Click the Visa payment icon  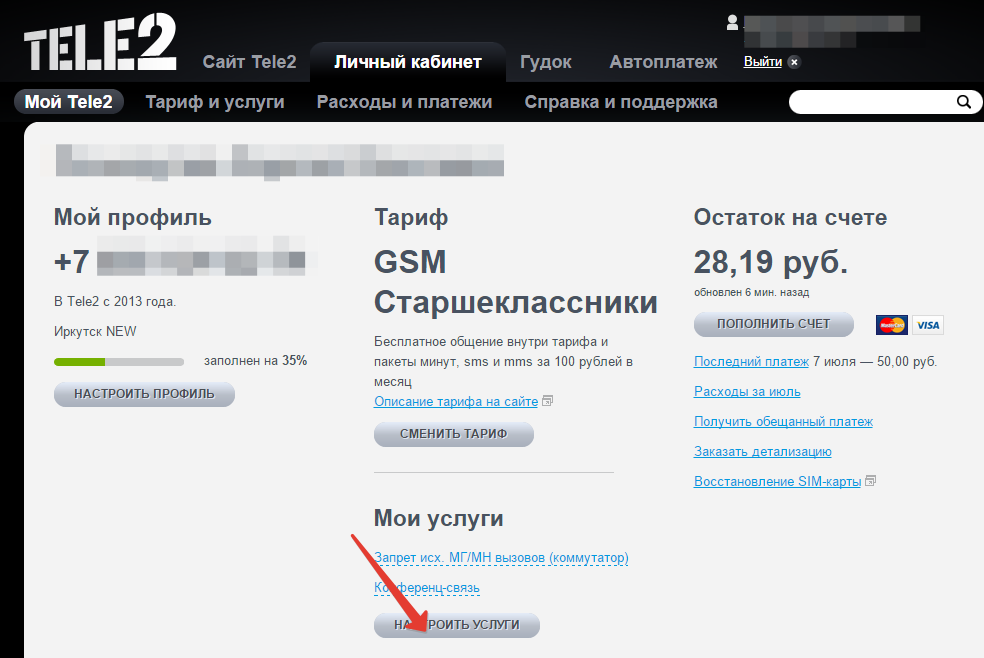coord(926,325)
